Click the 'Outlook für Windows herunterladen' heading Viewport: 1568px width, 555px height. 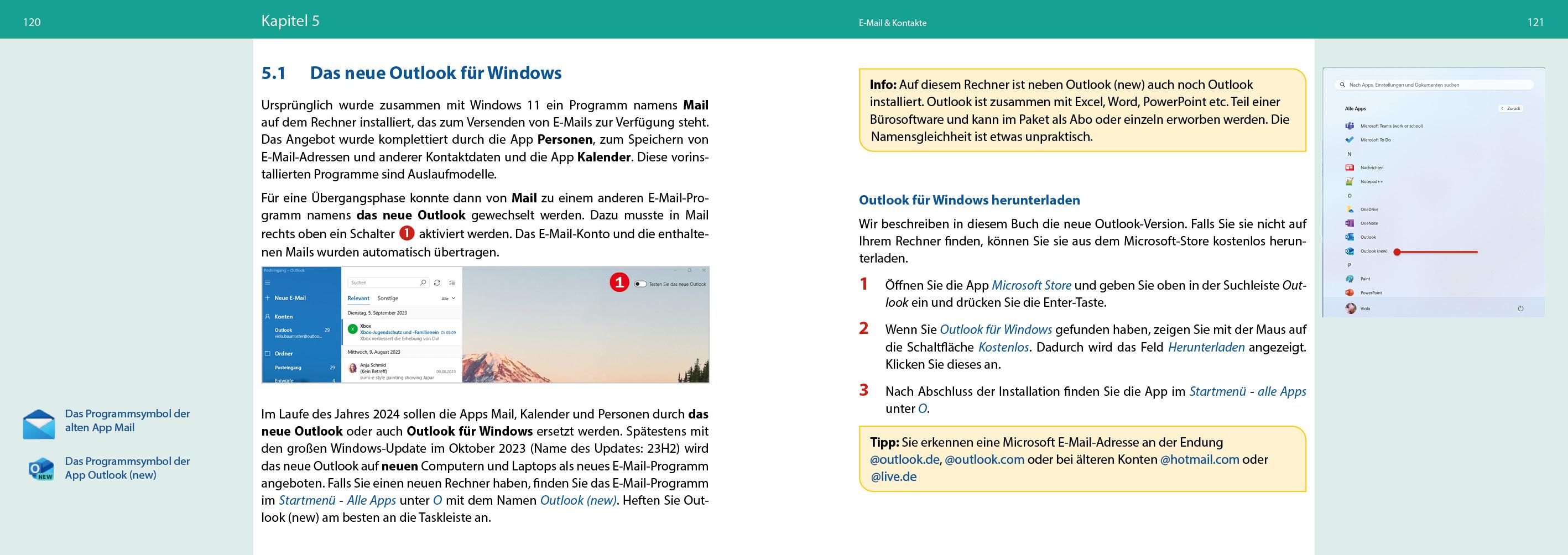pyautogui.click(x=969, y=200)
